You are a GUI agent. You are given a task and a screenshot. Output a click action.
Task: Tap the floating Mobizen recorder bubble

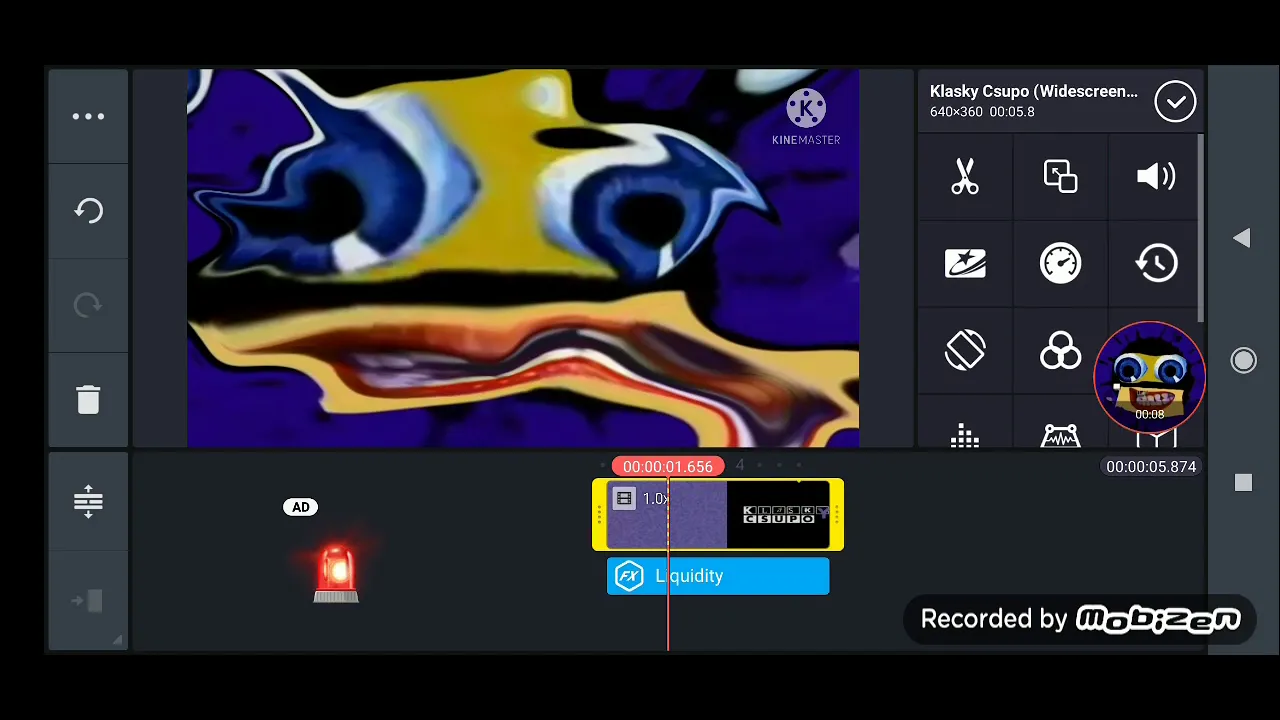click(1150, 377)
